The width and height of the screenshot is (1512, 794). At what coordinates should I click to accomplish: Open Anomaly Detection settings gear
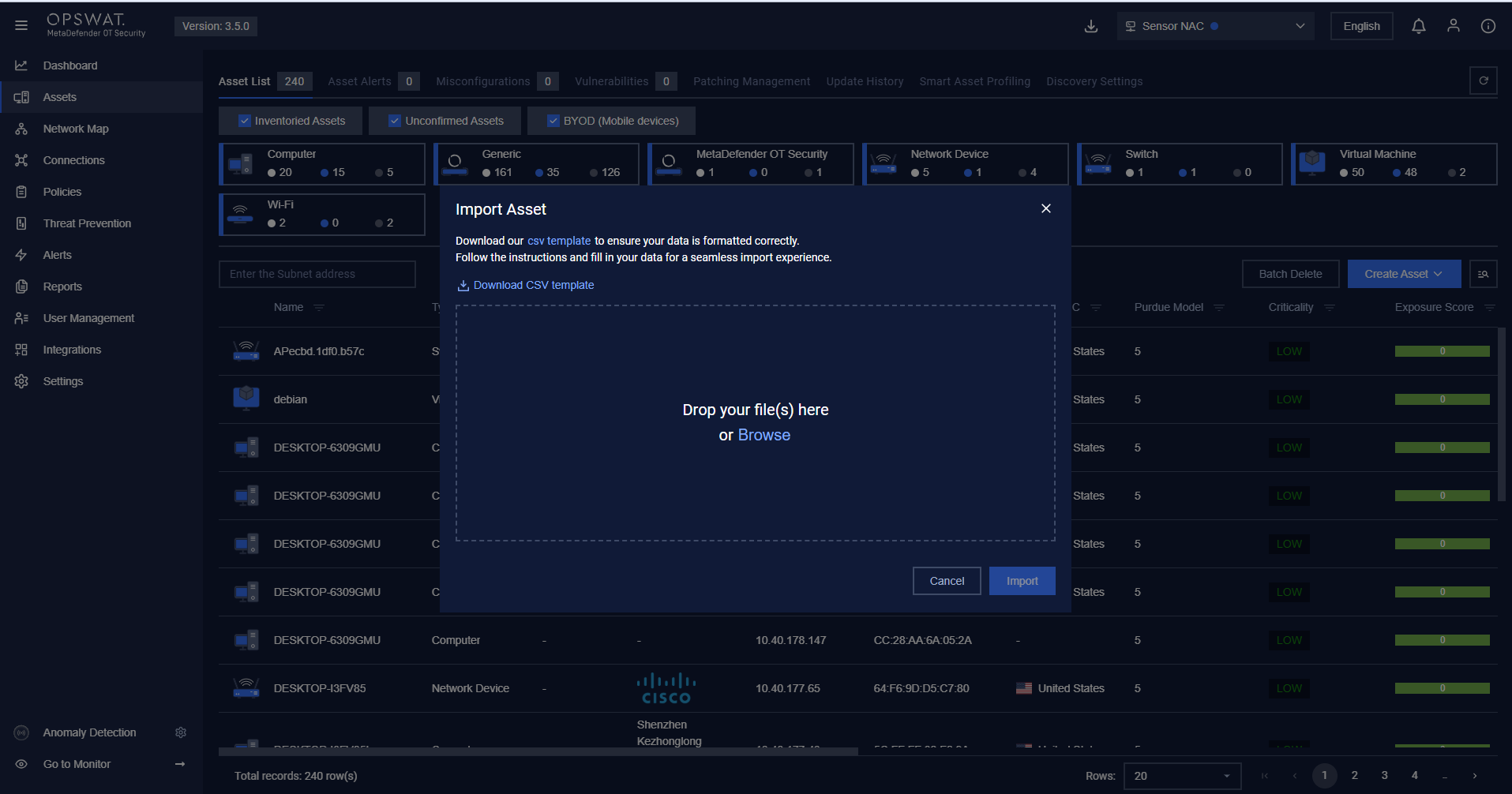181,732
